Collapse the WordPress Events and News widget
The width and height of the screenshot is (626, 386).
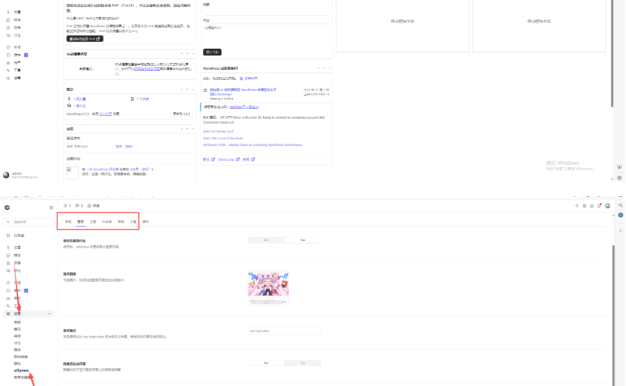tap(329, 68)
